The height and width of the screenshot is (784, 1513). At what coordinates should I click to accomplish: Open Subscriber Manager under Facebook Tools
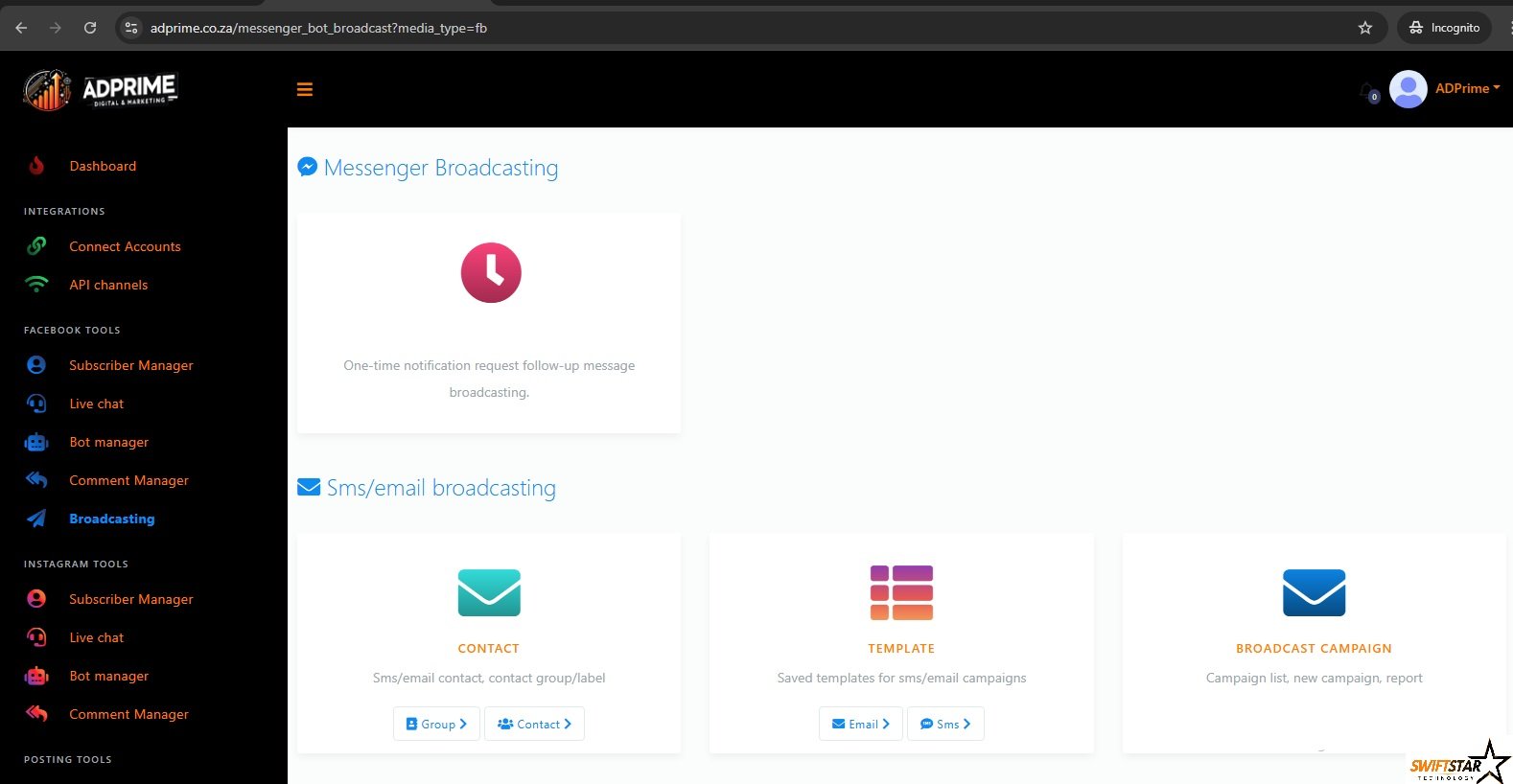coord(131,365)
